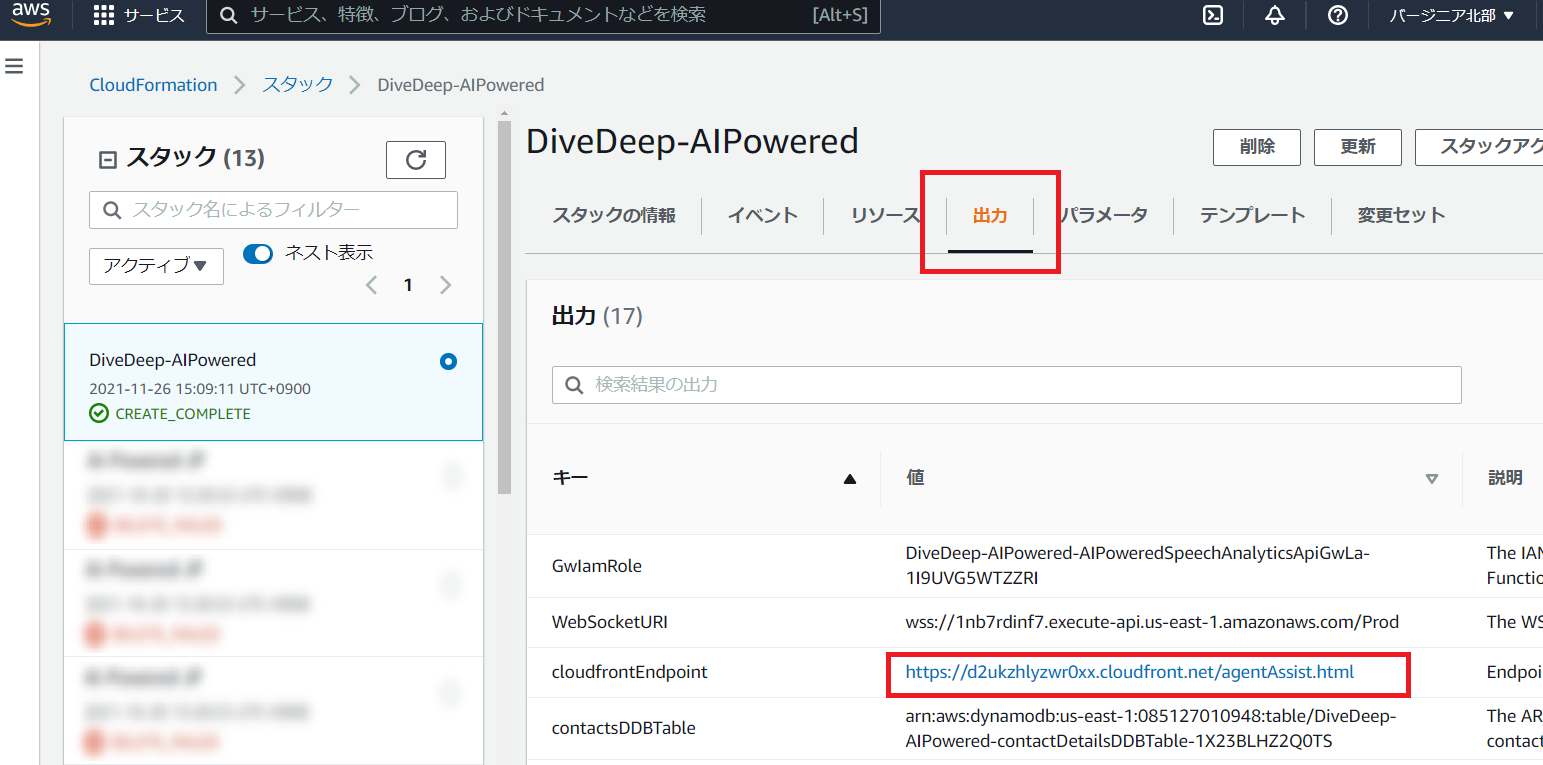
Task: Select the GwIamRole key cell
Action: [x=597, y=566]
